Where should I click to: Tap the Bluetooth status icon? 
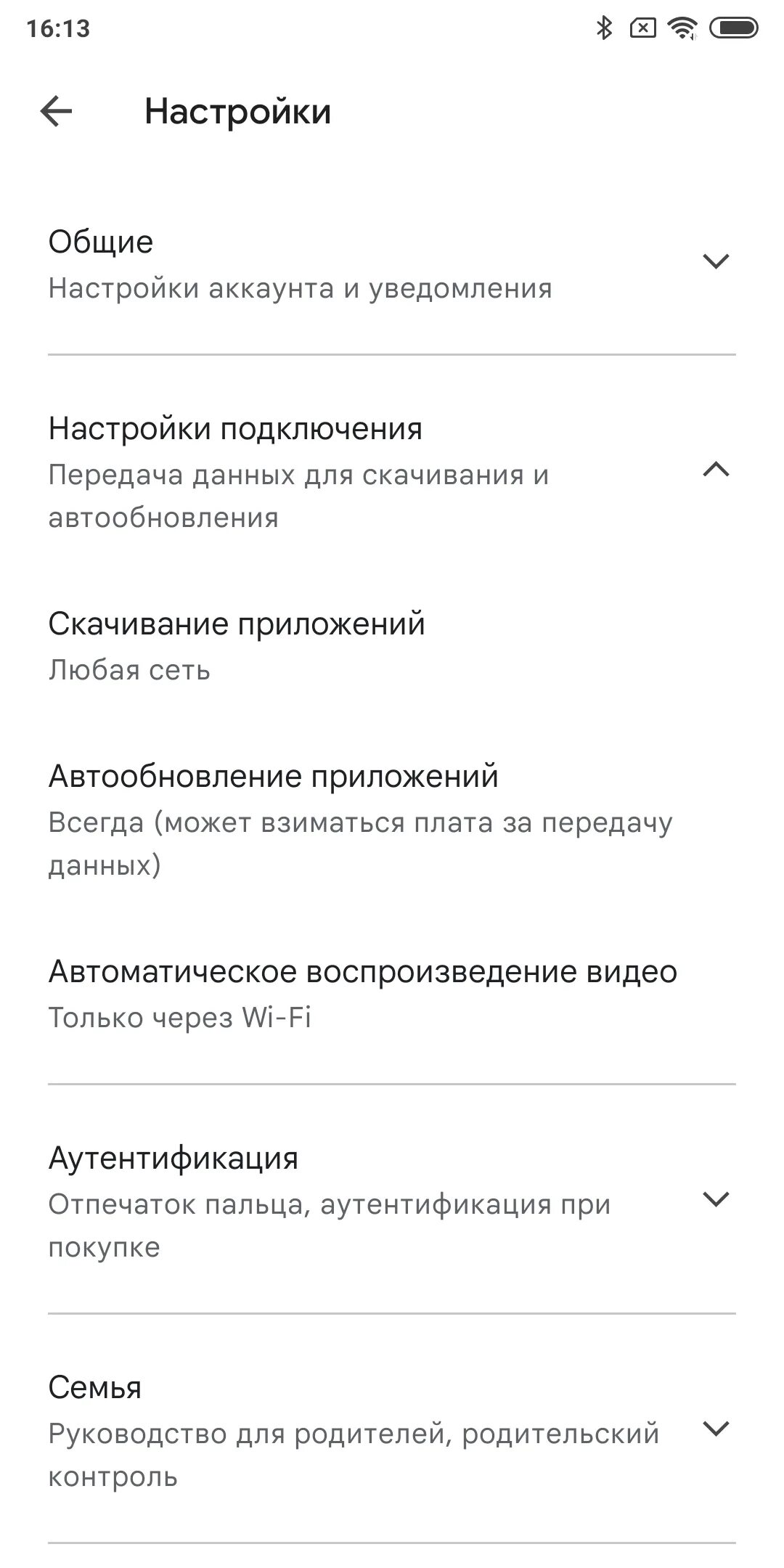click(603, 28)
